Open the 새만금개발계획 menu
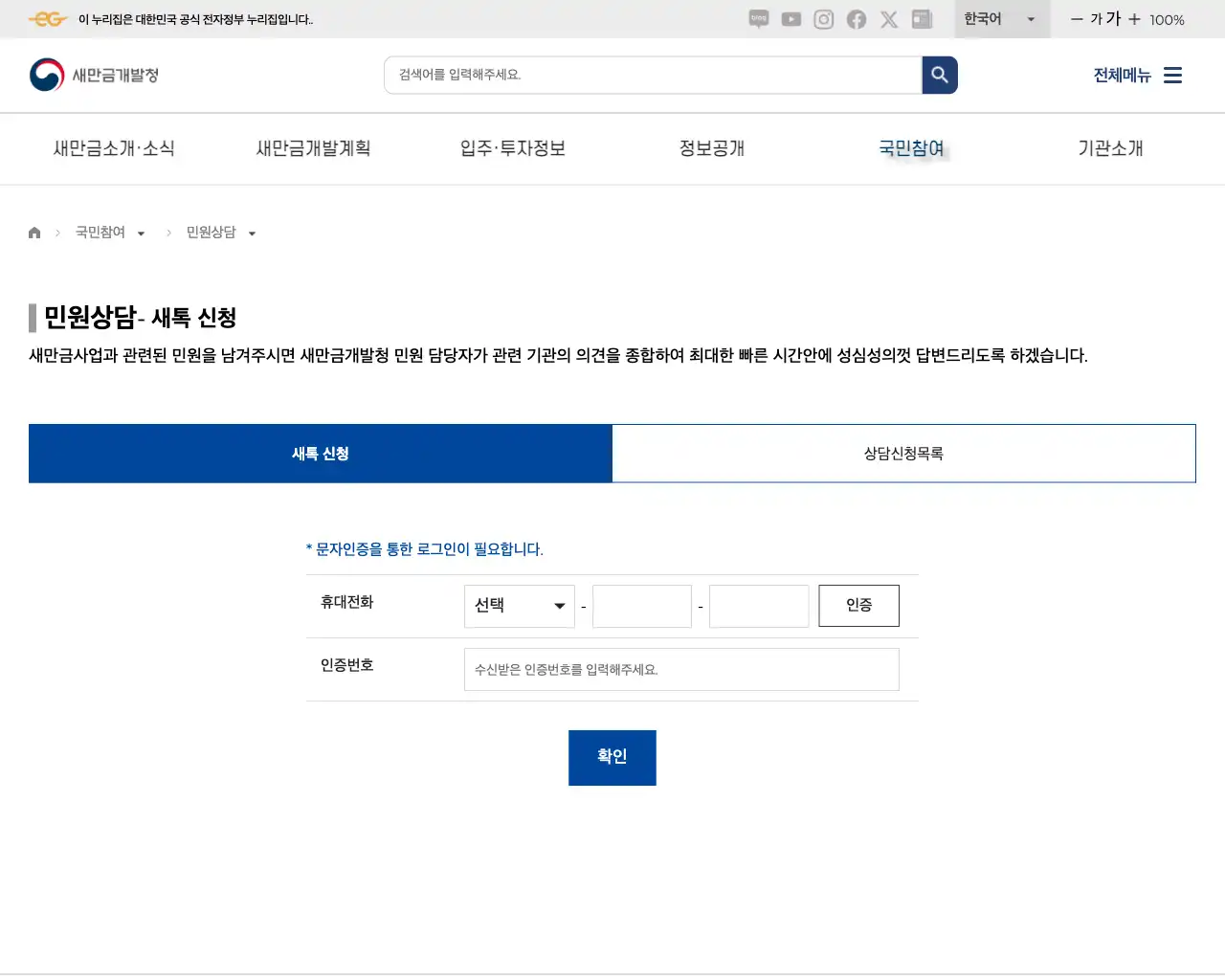The height and width of the screenshot is (980, 1225). [x=313, y=148]
